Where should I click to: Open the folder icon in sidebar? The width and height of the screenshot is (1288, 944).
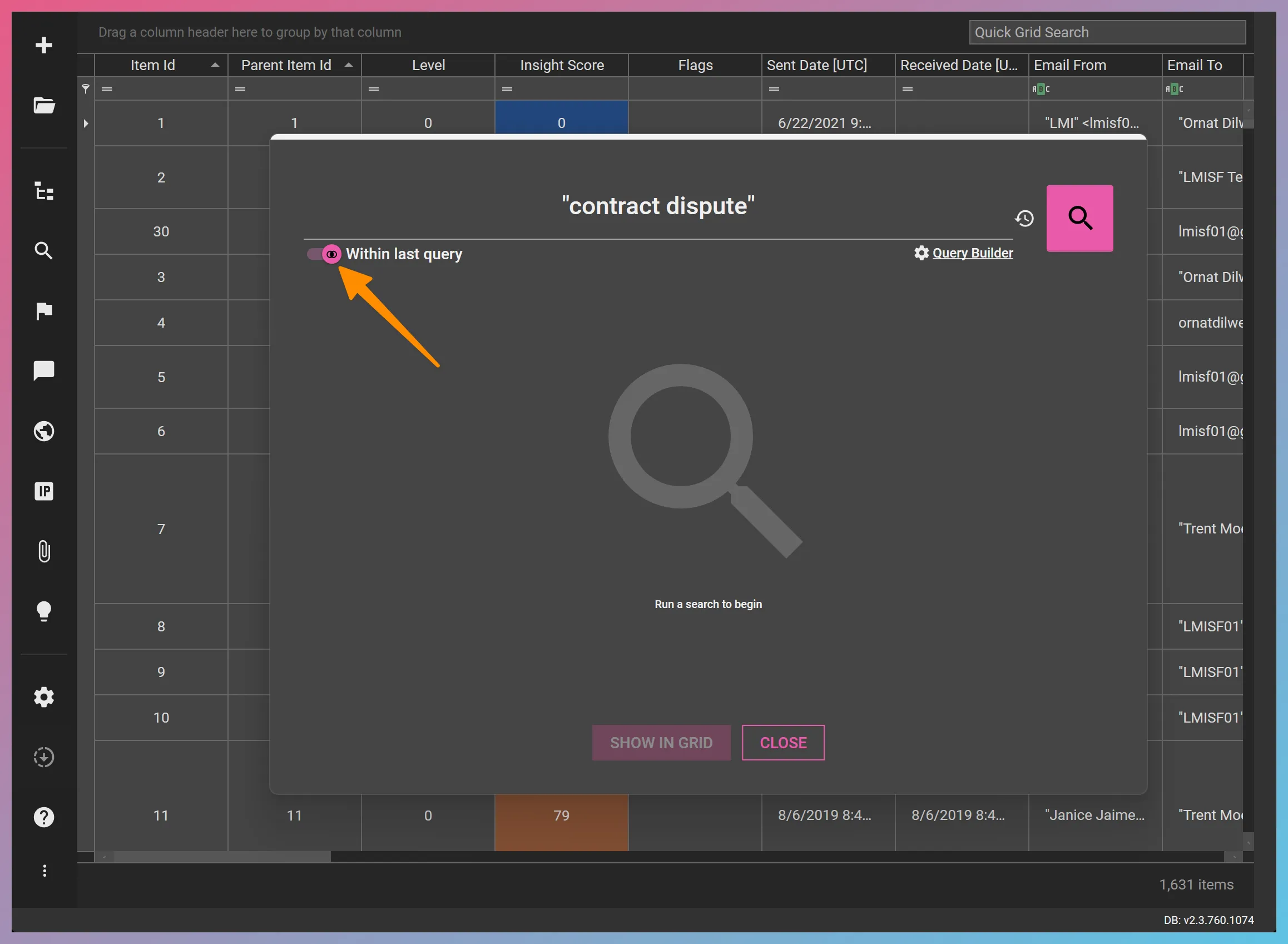click(x=43, y=105)
